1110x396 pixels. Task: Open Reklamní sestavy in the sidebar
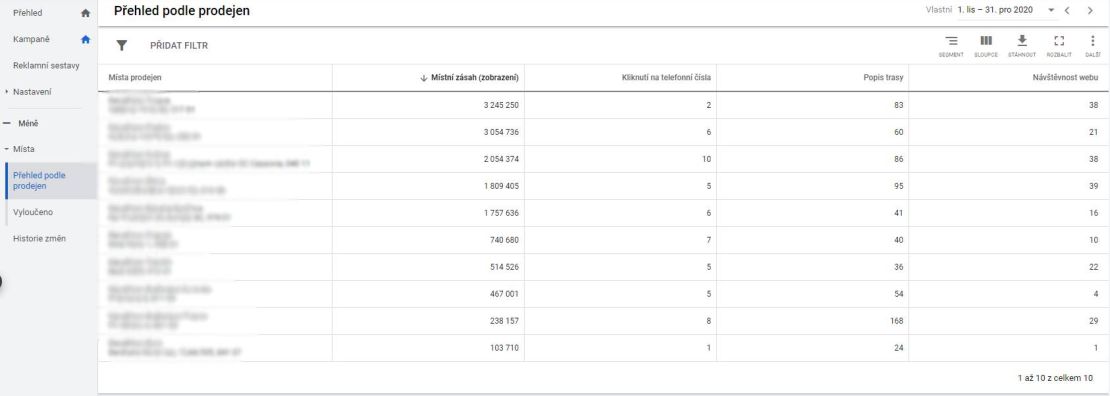(46, 66)
